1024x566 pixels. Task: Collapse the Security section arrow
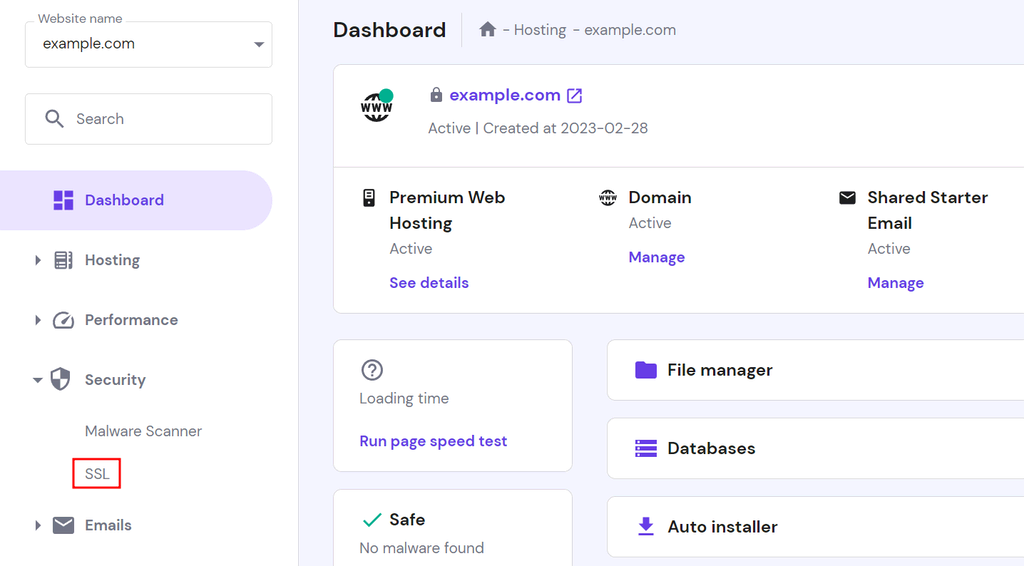38,380
